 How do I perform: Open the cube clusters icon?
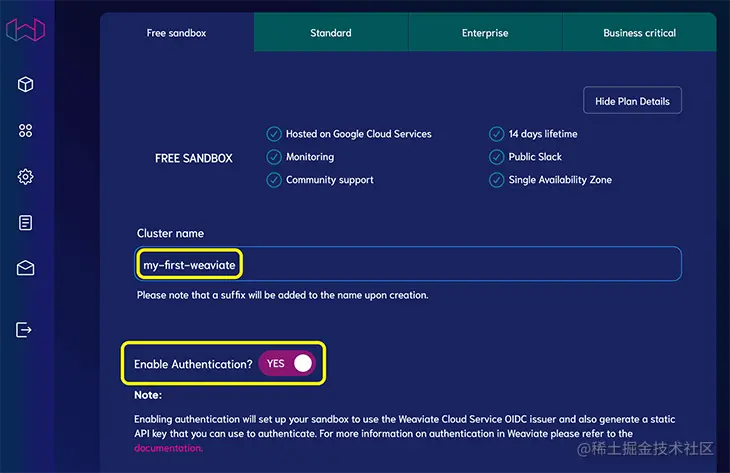pyautogui.click(x=25, y=84)
